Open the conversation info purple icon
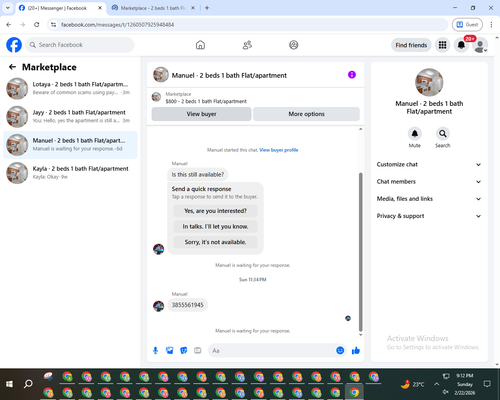Viewport: 500px width, 400px height. click(352, 75)
